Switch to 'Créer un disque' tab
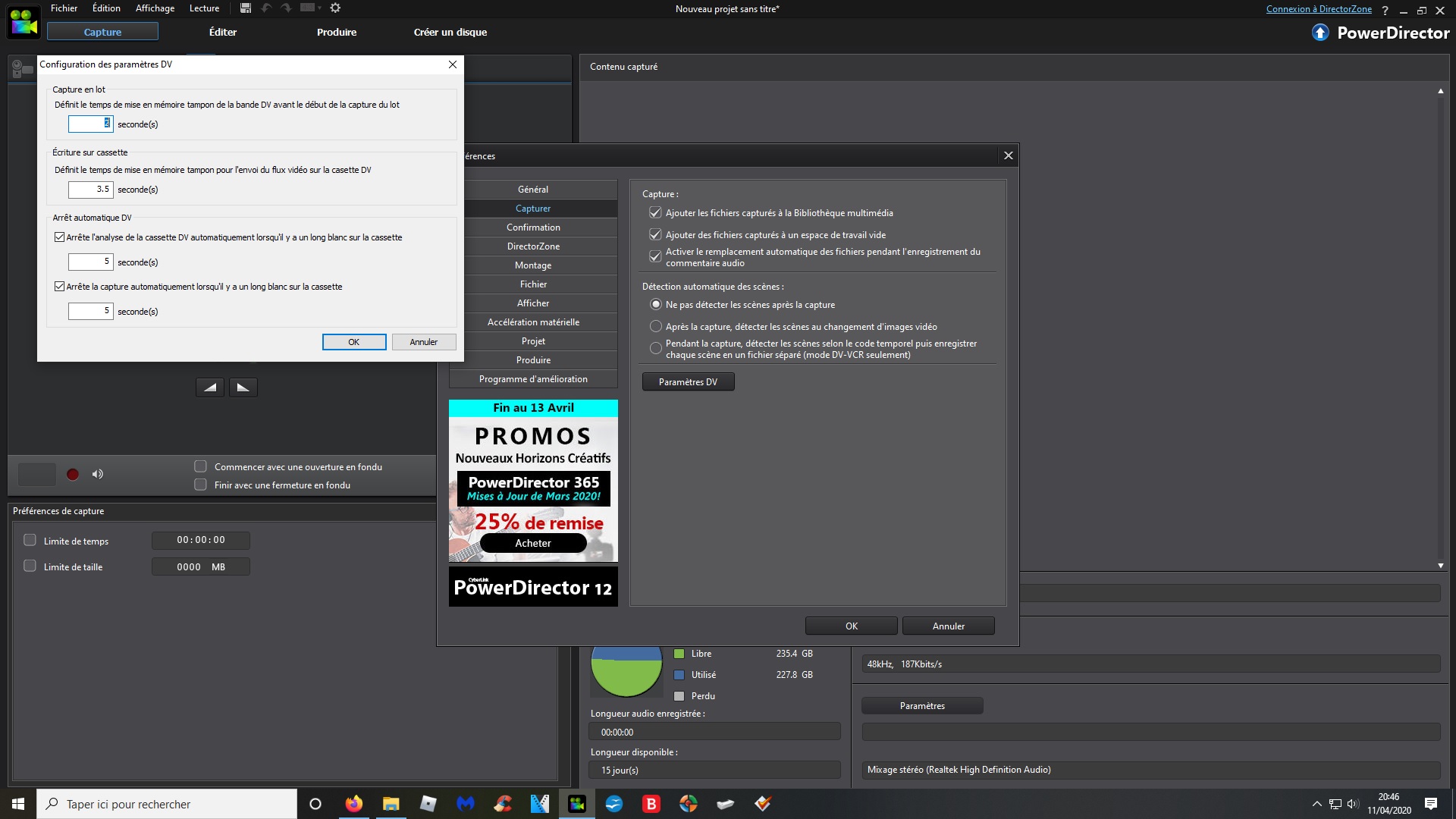This screenshot has height=819, width=1456. click(450, 32)
